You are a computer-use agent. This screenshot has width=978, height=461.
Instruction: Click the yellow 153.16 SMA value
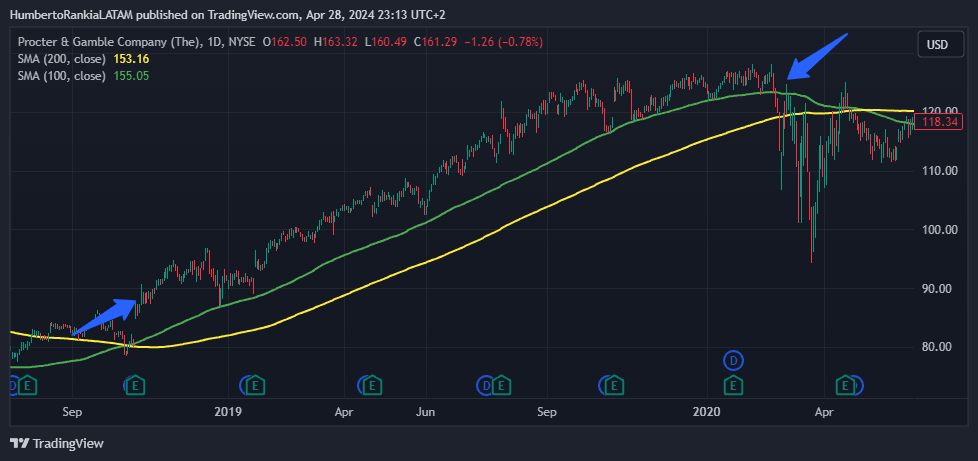click(x=133, y=59)
